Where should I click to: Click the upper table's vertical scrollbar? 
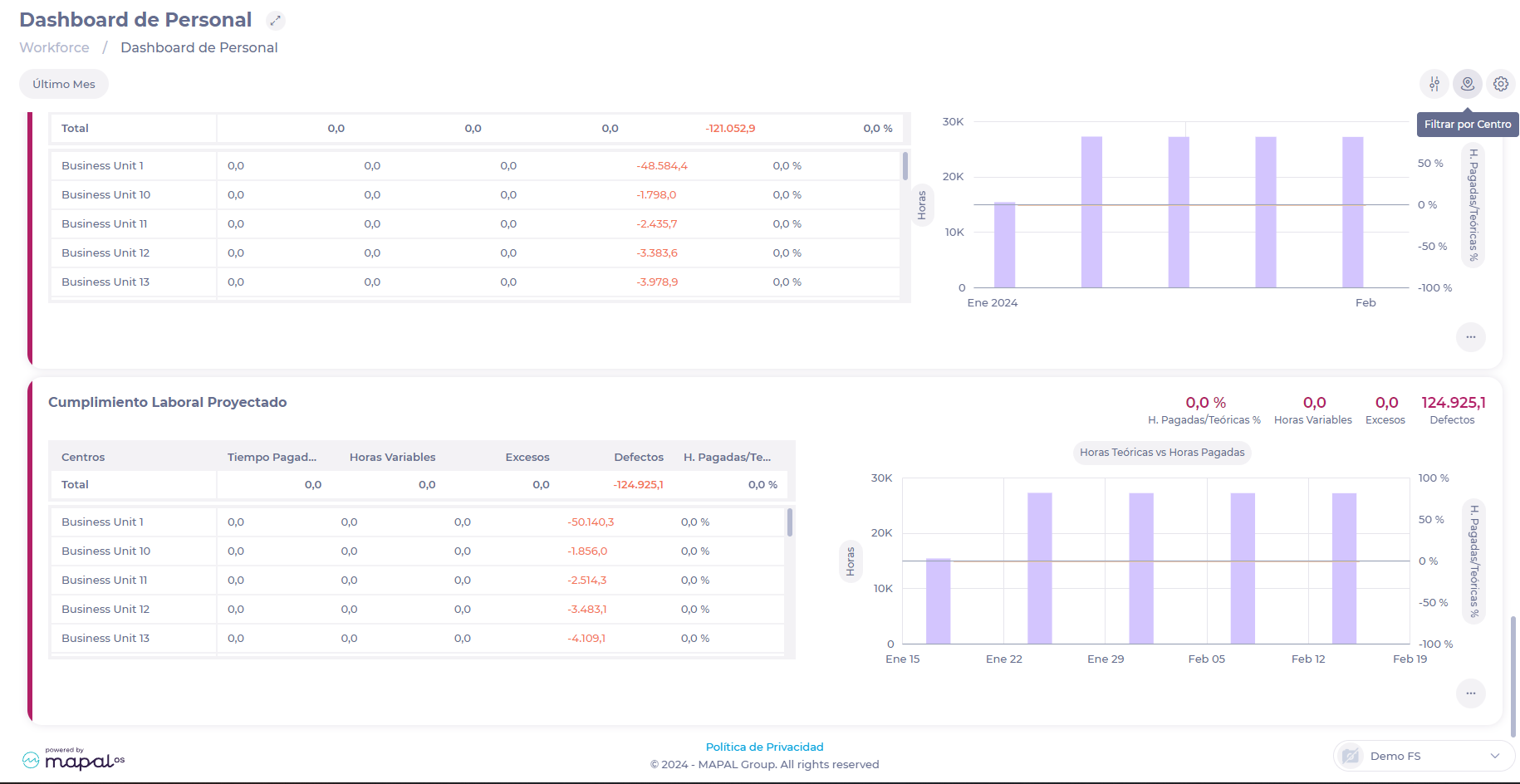[x=905, y=166]
